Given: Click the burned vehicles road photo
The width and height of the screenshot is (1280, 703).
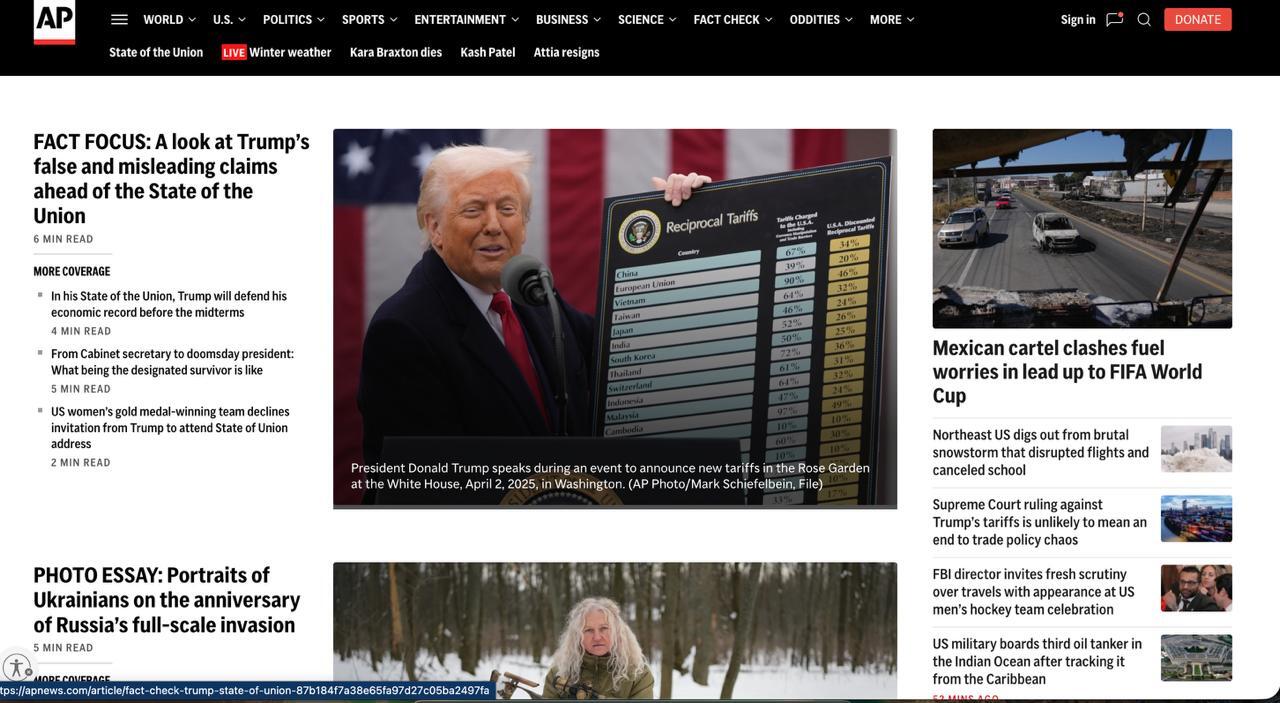Looking at the screenshot, I should (1082, 228).
